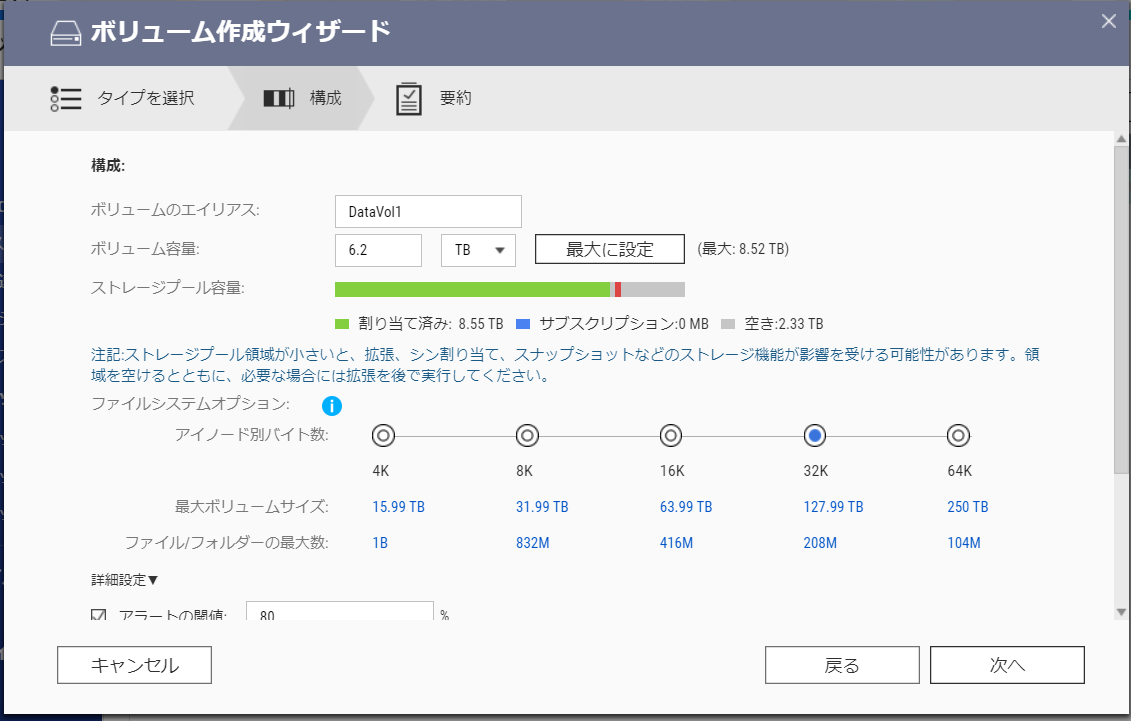The height and width of the screenshot is (721, 1131).
Task: Click the 戻る button
Action: (842, 665)
